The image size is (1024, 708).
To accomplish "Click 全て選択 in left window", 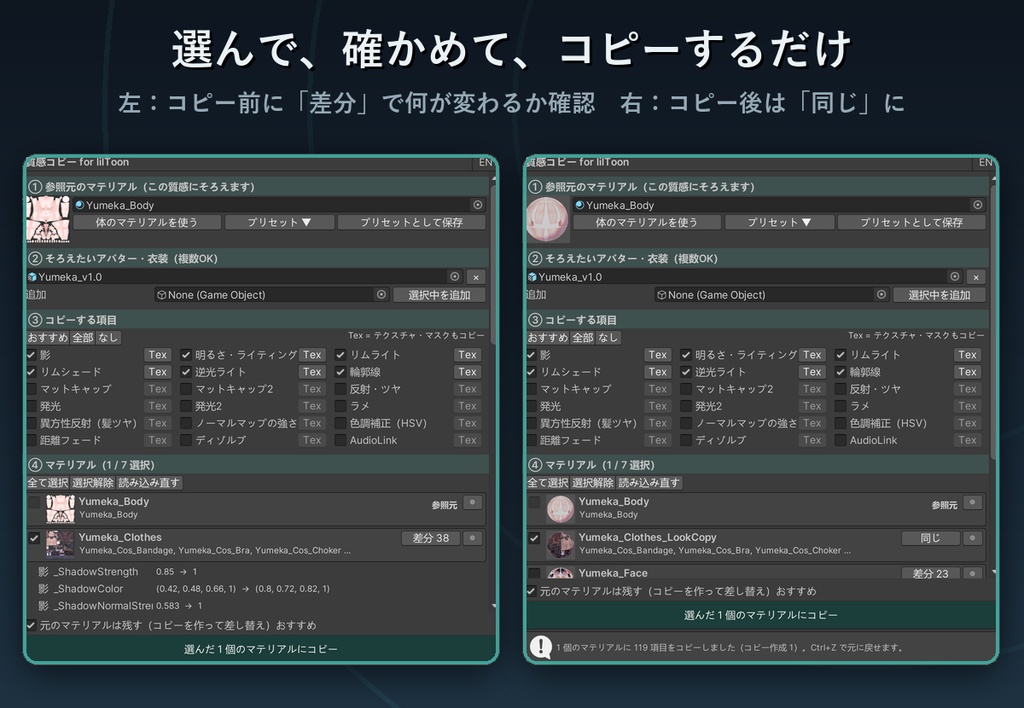I will click(48, 483).
